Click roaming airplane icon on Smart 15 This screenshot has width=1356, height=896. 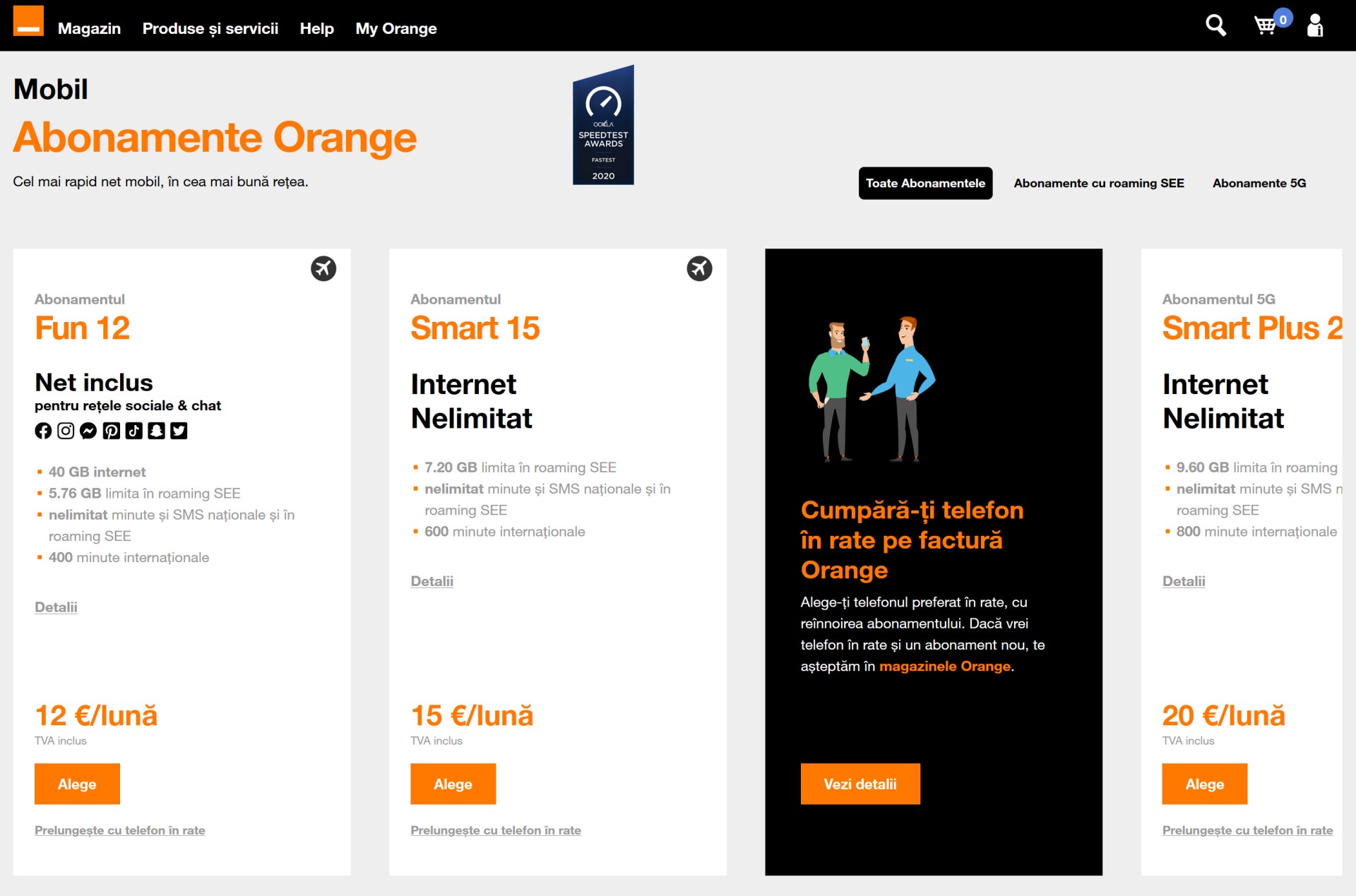coord(699,268)
